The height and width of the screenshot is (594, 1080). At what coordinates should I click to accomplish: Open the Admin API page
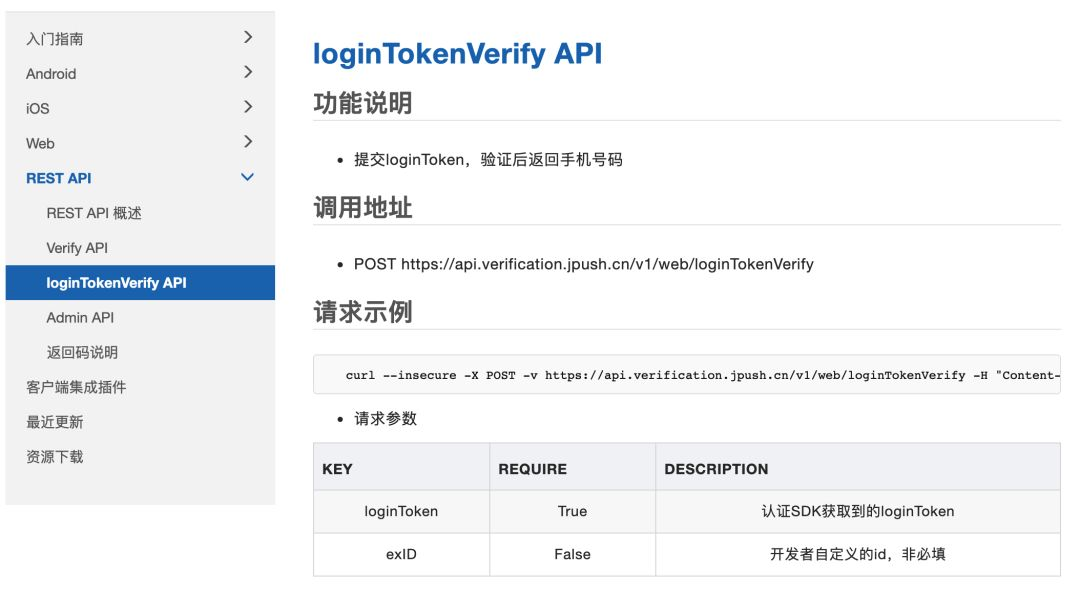point(80,317)
